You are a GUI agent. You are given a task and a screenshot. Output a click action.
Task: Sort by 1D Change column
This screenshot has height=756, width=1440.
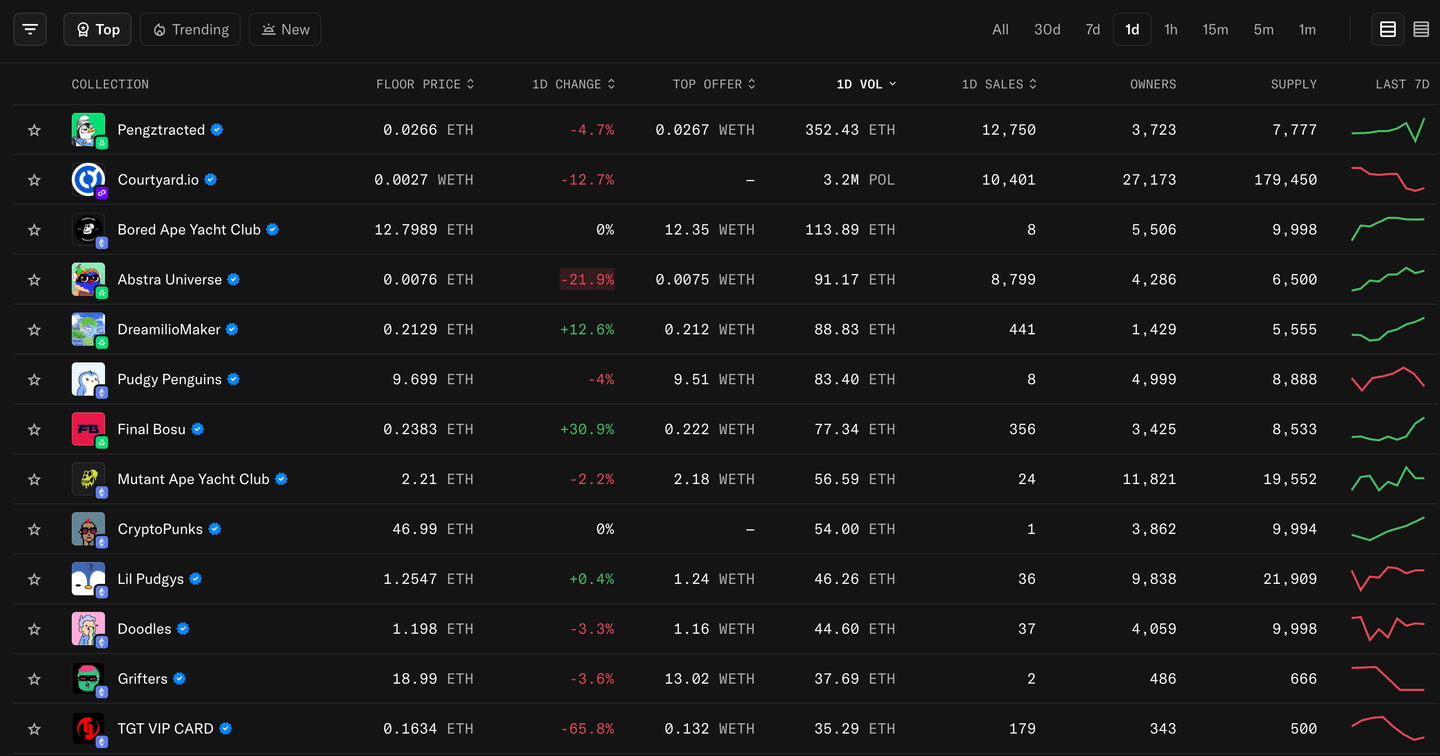tap(572, 84)
